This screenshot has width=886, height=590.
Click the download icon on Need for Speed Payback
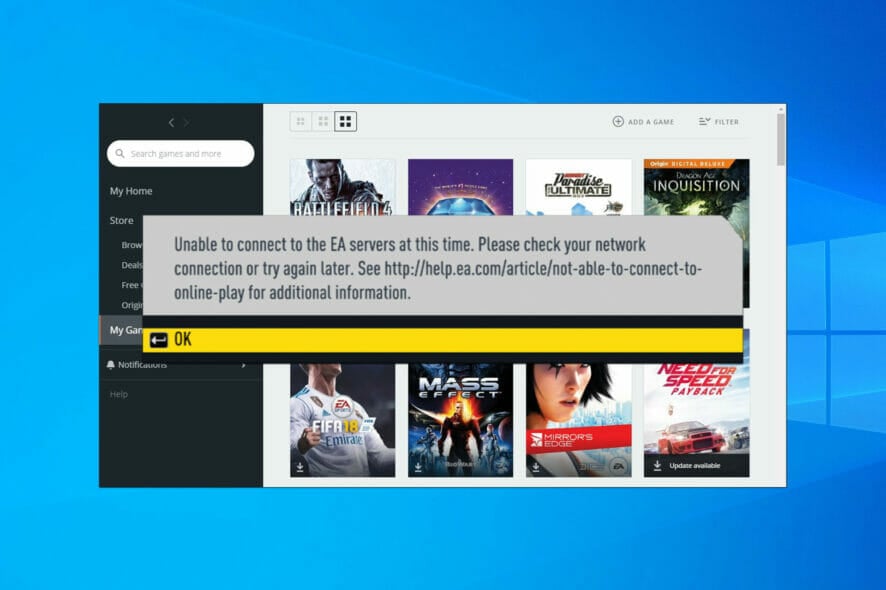coord(657,466)
